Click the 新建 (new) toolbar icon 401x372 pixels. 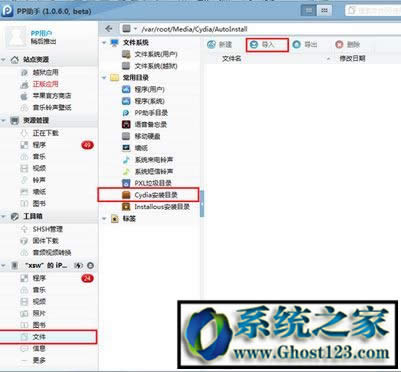[x=211, y=45]
